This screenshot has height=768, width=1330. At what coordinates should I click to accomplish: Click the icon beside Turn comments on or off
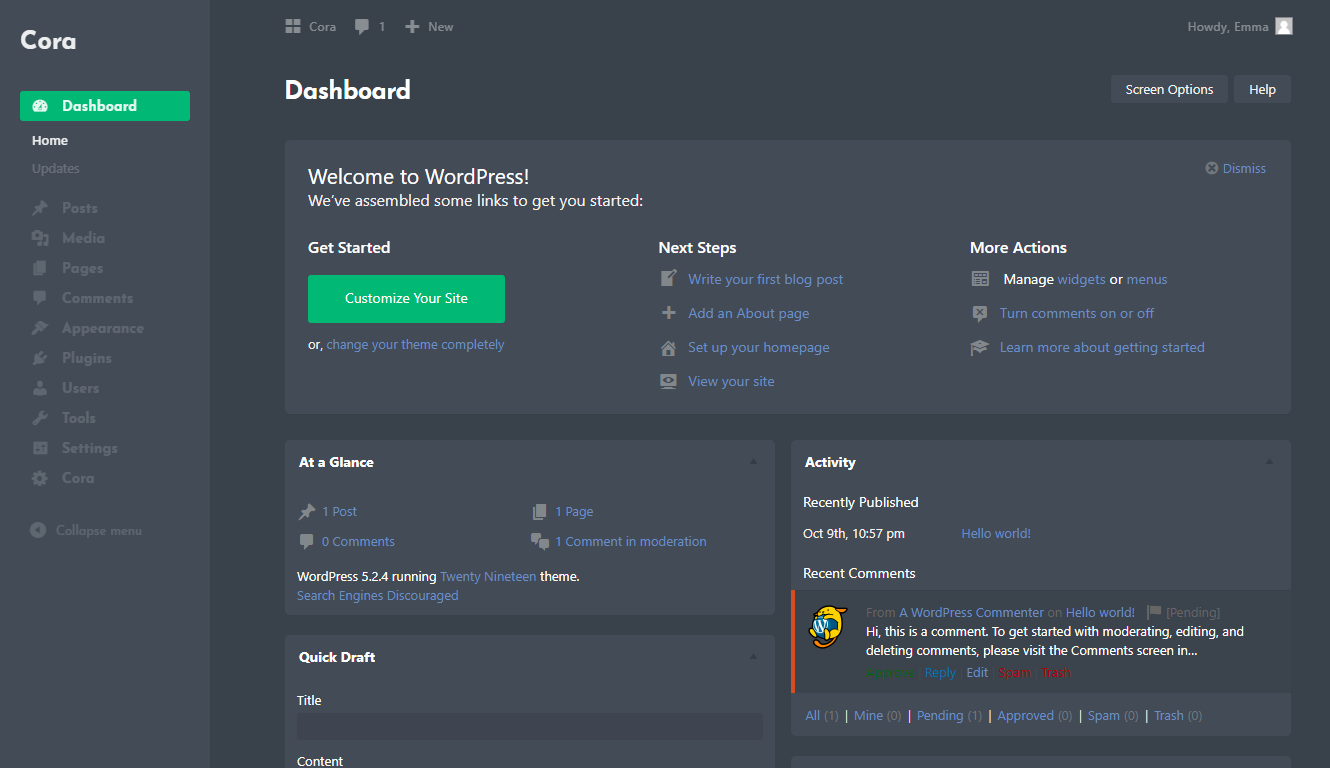click(980, 313)
